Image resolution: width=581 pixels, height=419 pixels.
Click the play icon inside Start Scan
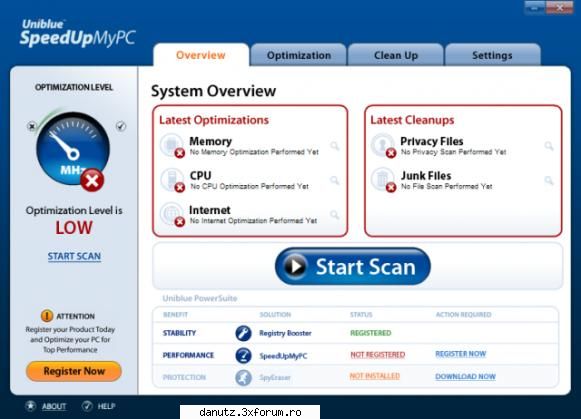[x=295, y=266]
